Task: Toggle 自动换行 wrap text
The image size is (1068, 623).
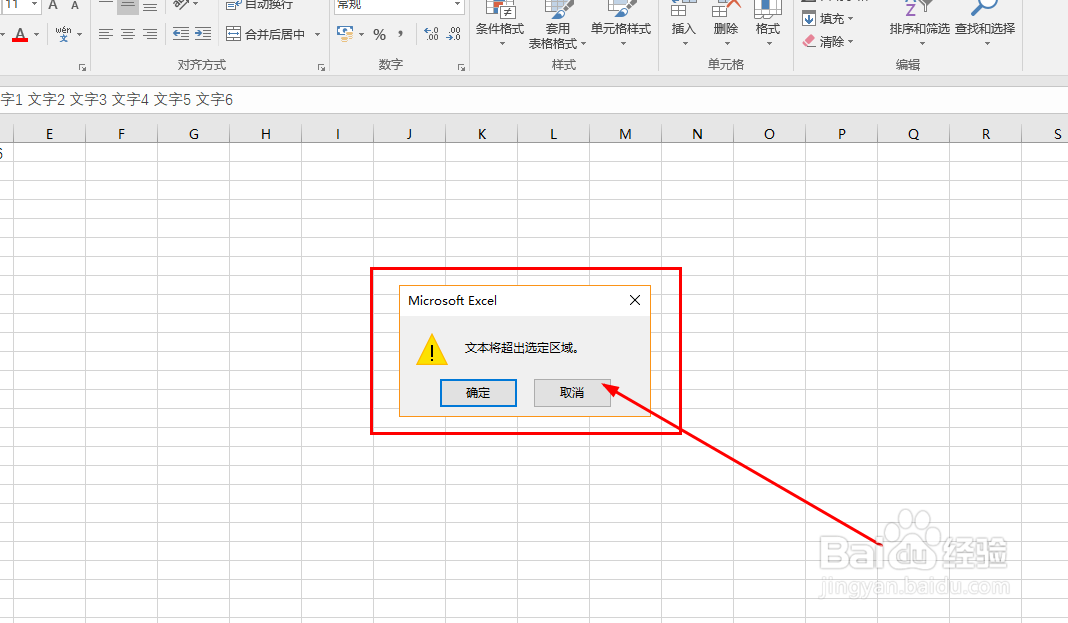Action: point(259,5)
